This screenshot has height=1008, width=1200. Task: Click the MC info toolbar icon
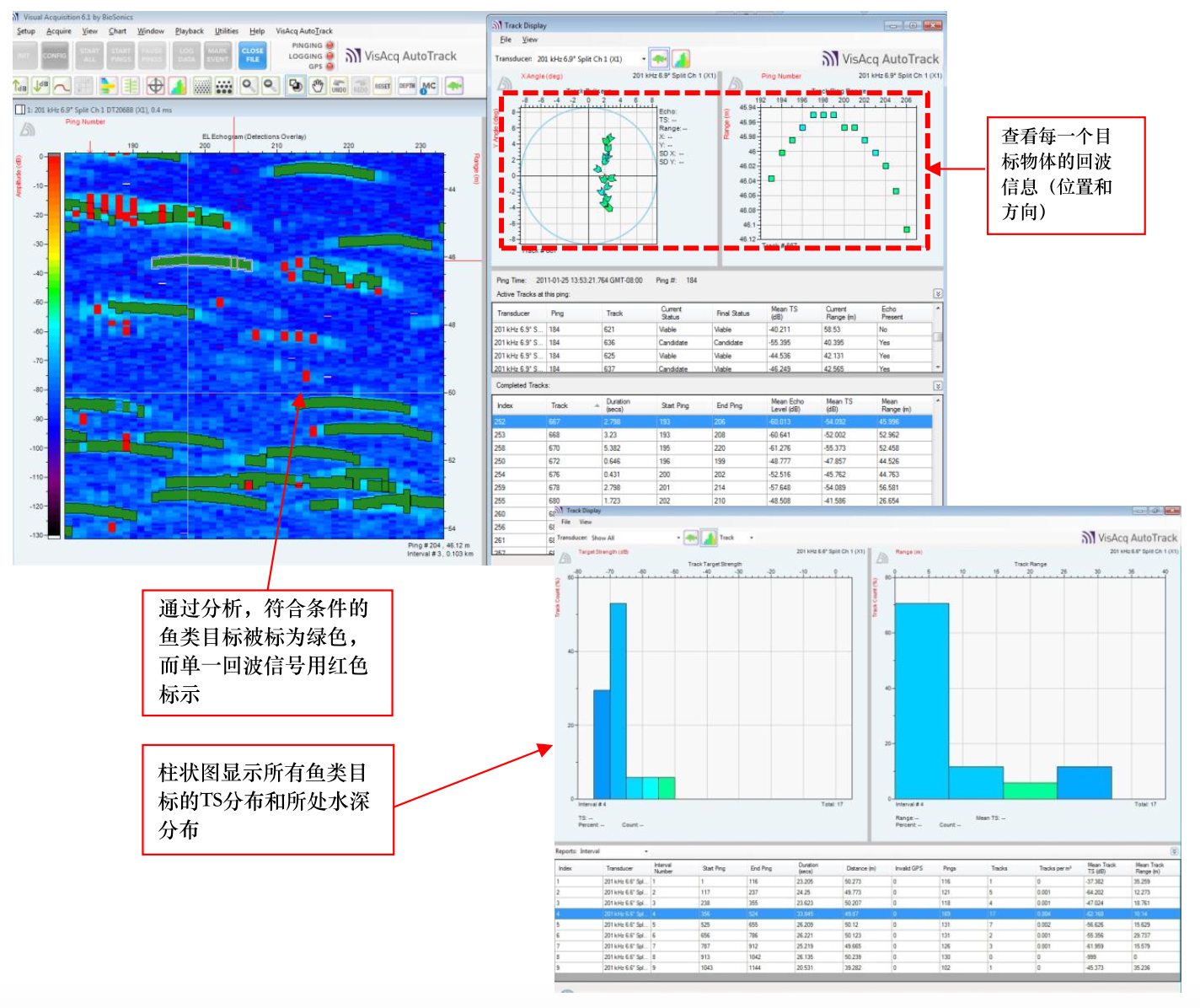(429, 86)
